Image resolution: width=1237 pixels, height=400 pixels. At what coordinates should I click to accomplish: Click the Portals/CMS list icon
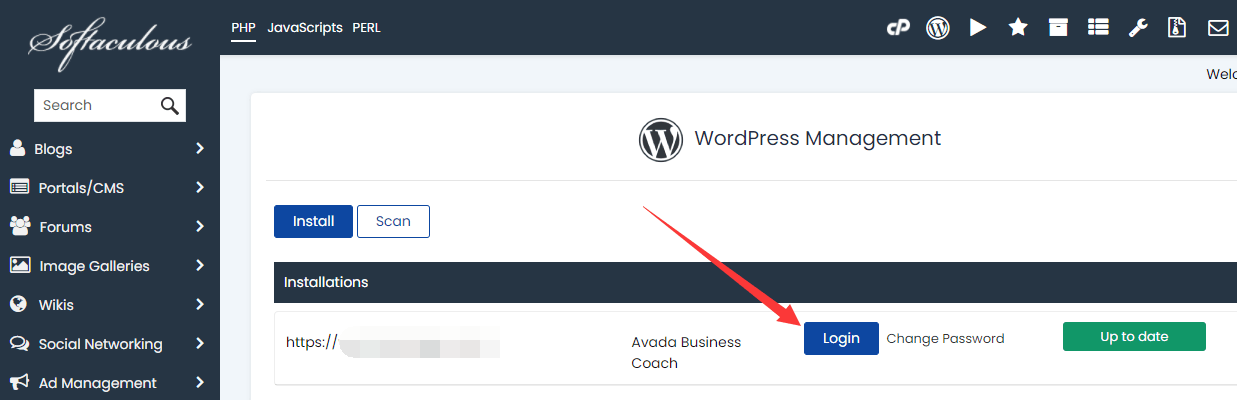coord(19,187)
